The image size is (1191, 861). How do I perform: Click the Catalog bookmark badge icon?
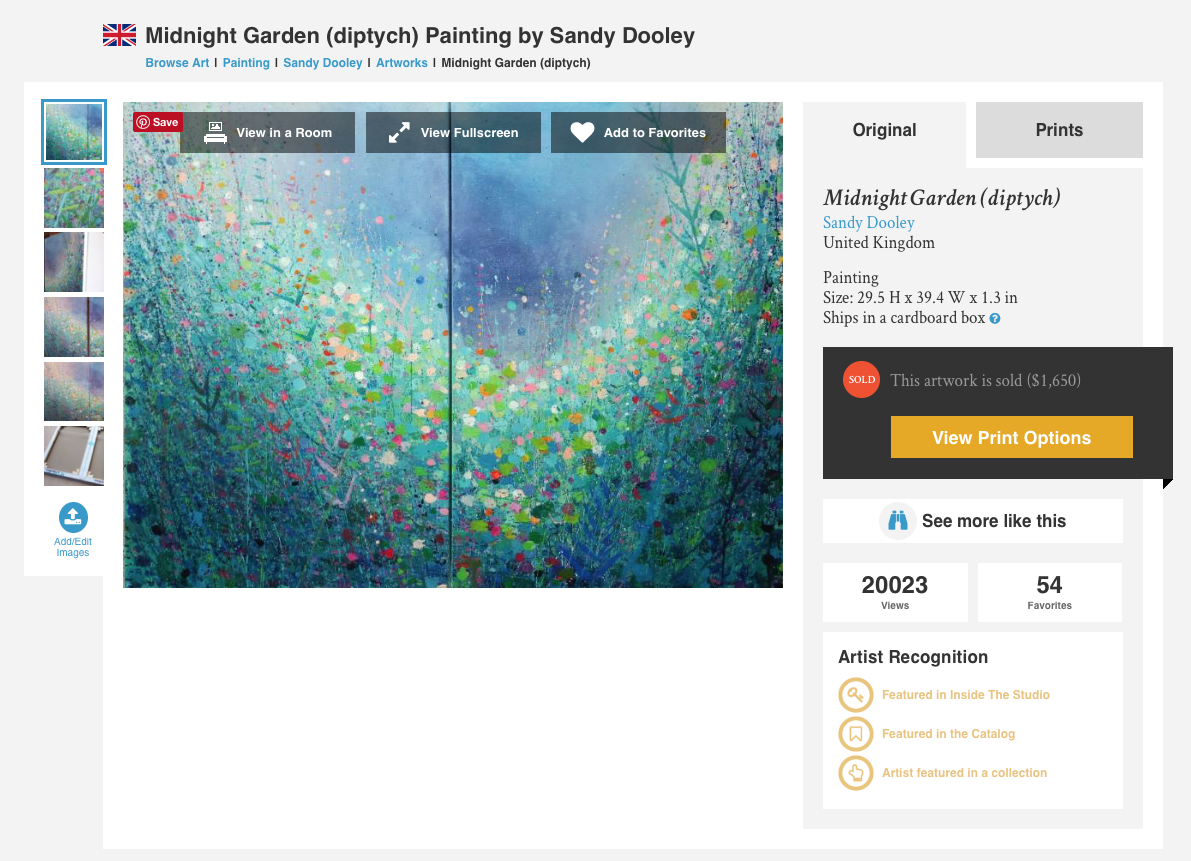point(856,734)
